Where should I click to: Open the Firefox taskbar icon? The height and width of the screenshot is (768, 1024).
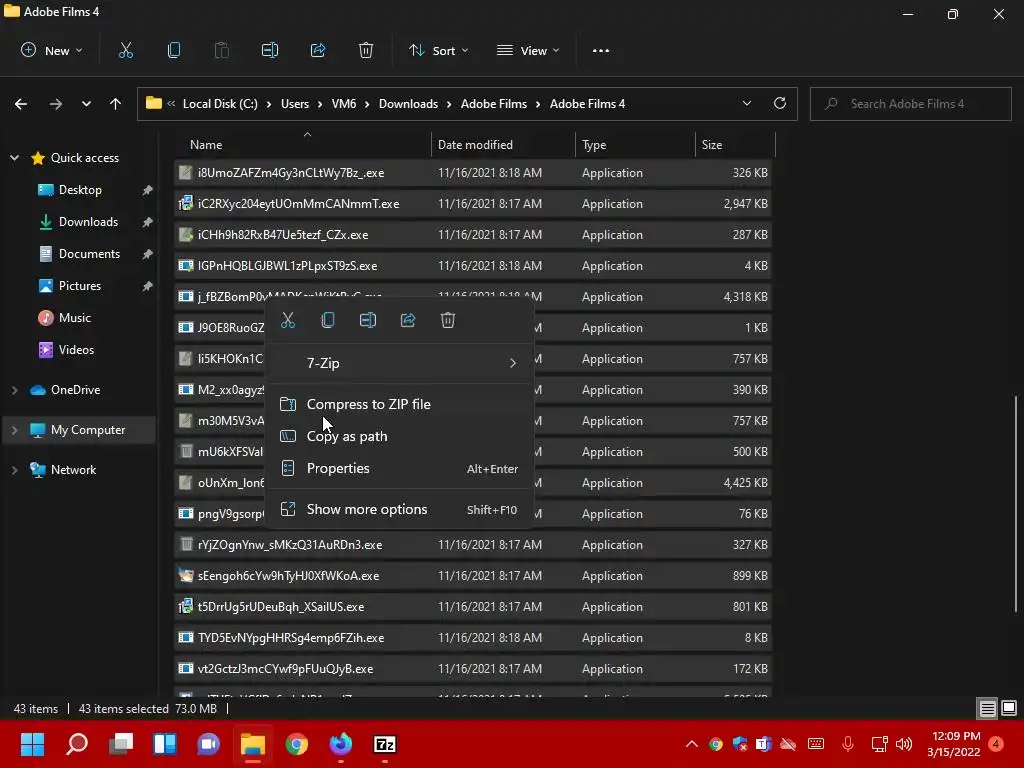[340, 744]
